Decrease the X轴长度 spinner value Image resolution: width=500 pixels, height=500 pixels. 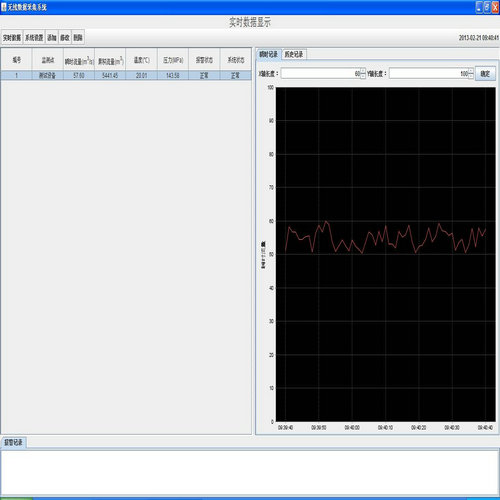[363, 76]
